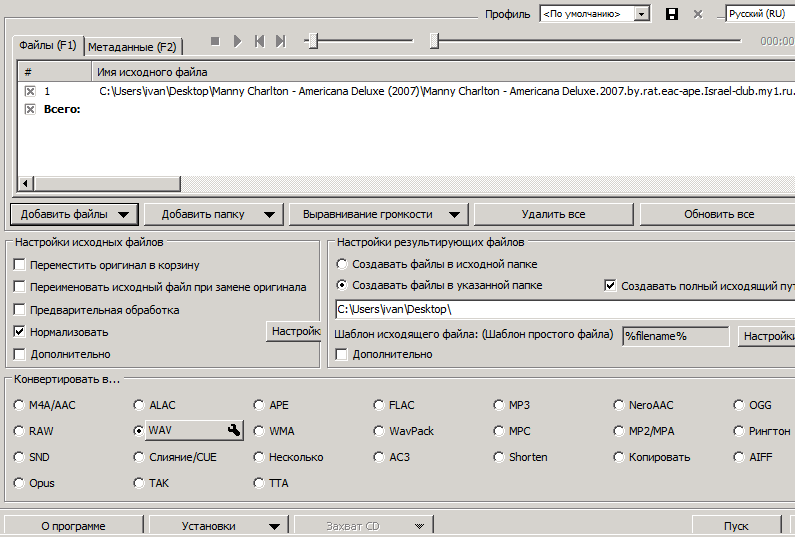Select the WAV radio button
This screenshot has width=795, height=537.
pyautogui.click(x=139, y=431)
